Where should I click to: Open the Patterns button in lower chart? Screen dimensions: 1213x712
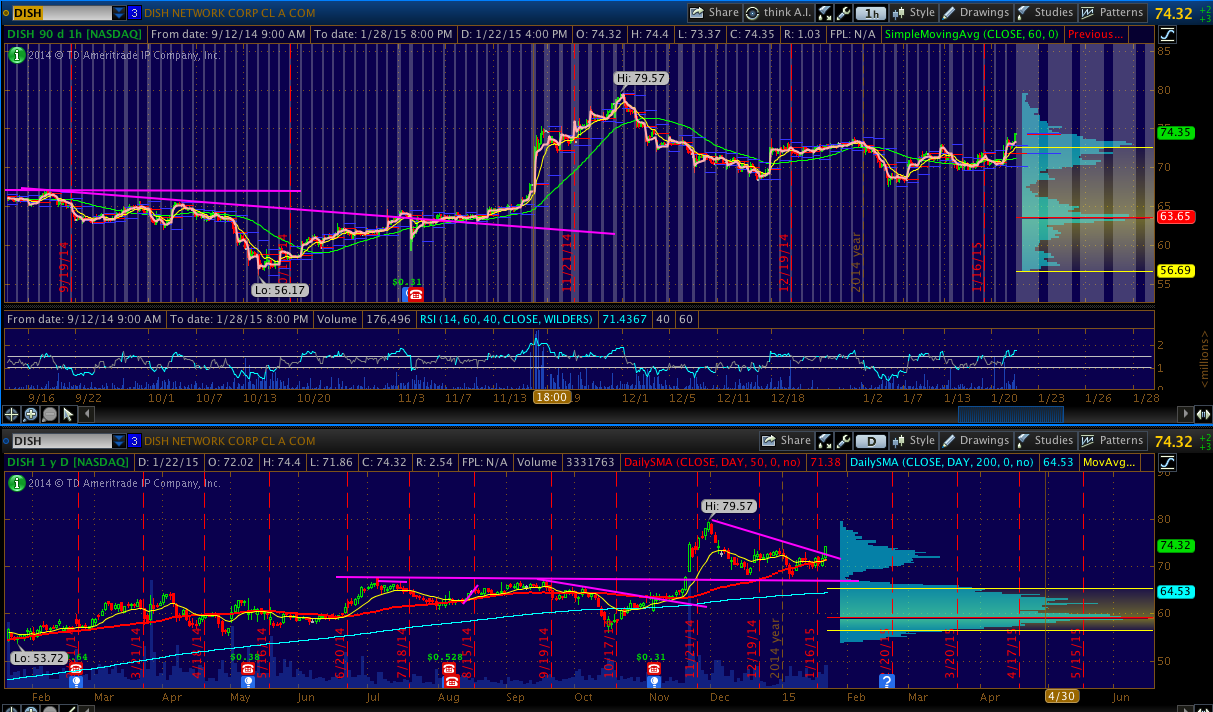(x=1112, y=440)
